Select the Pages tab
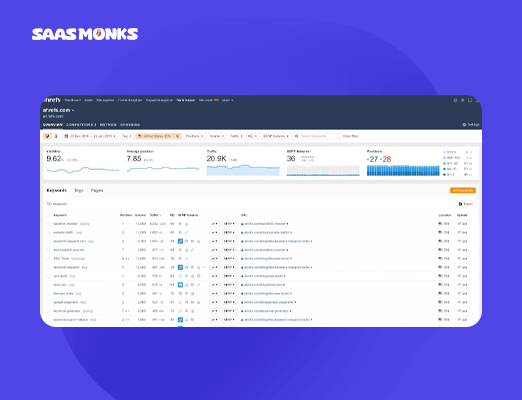The image size is (522, 400). tap(97, 190)
